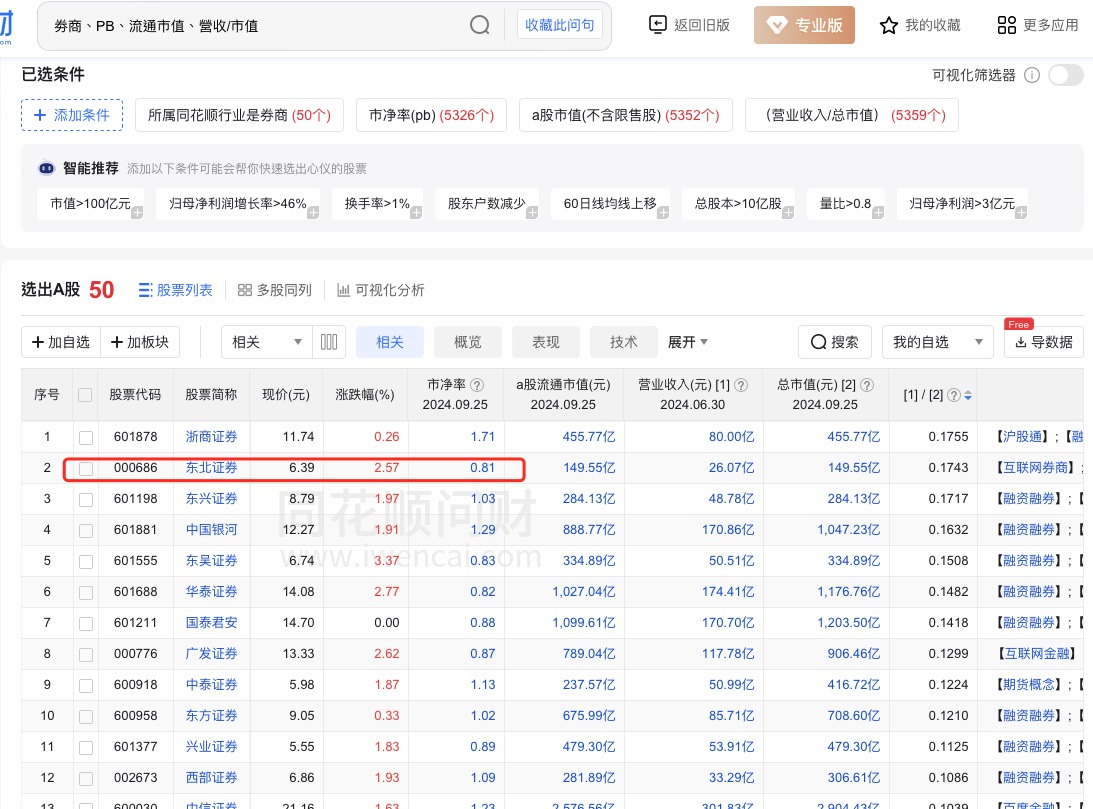The height and width of the screenshot is (809, 1093).
Task: Click the 所属同花顺行业是券商 condition chip
Action: [x=239, y=115]
